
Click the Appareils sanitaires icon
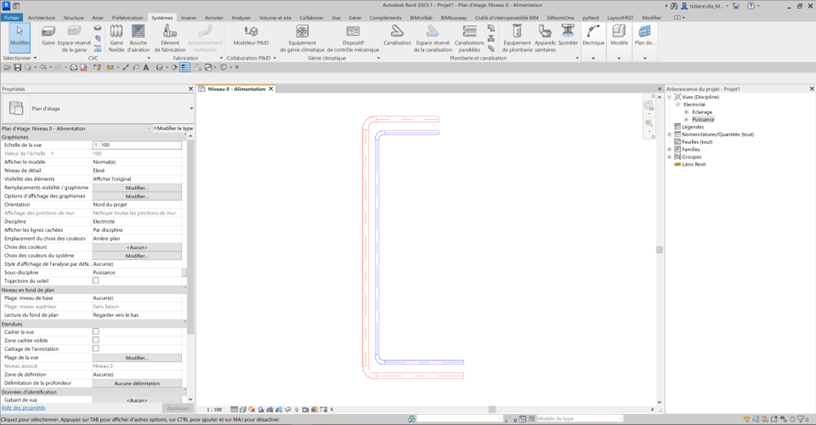545,35
